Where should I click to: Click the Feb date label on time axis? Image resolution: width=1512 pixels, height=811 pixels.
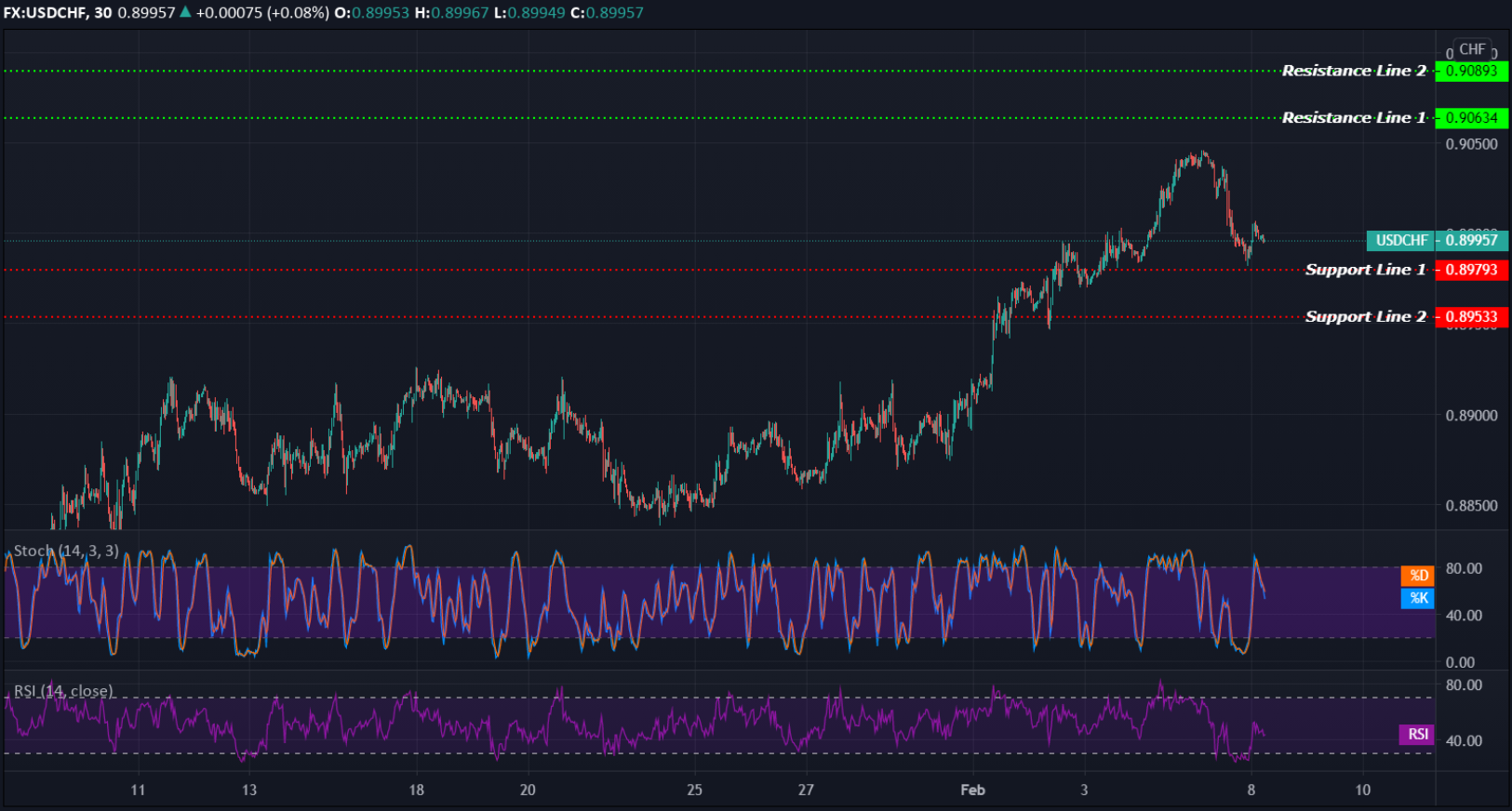coord(972,790)
